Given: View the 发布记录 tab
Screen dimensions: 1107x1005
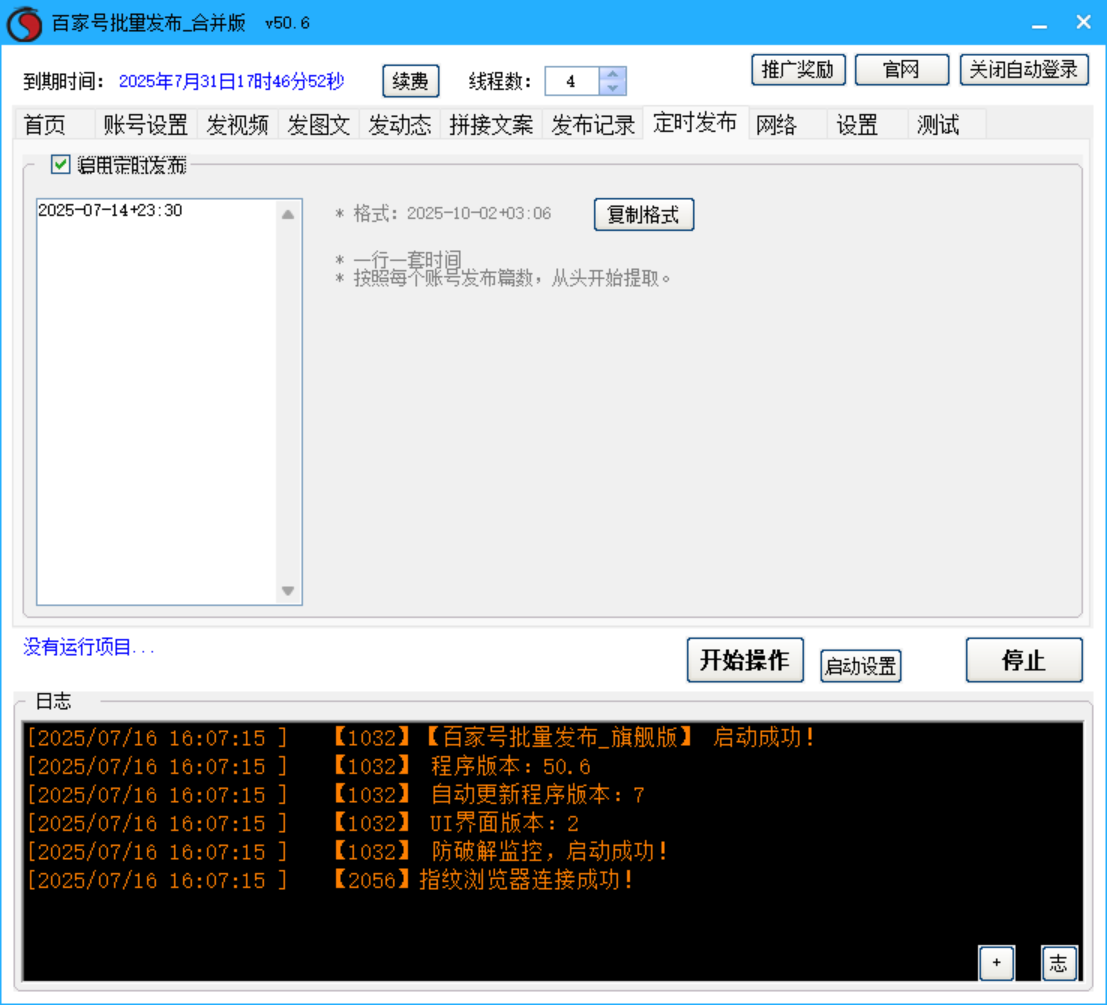Looking at the screenshot, I should 593,125.
